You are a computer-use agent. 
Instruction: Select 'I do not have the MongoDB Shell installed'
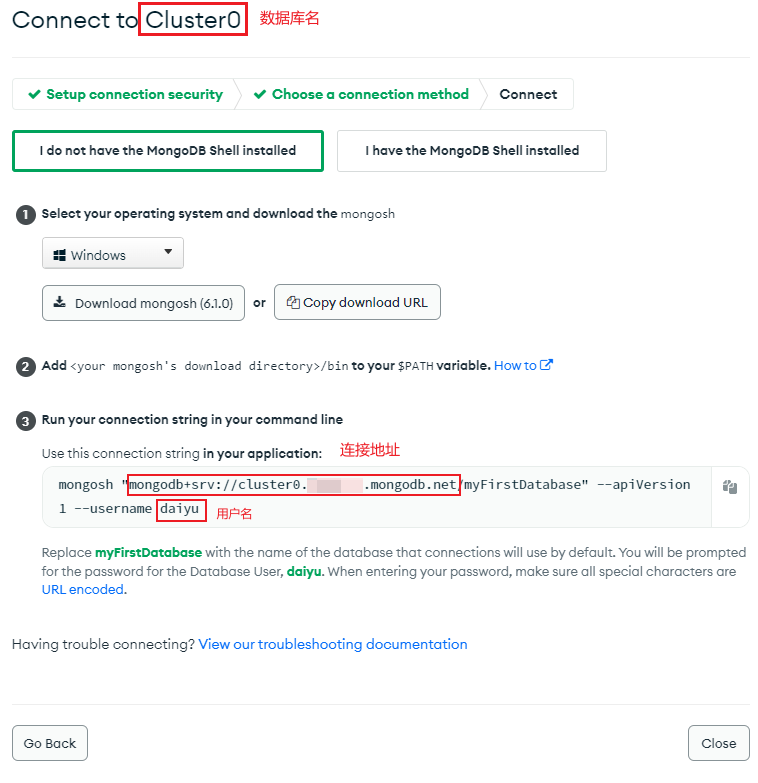[x=167, y=151]
